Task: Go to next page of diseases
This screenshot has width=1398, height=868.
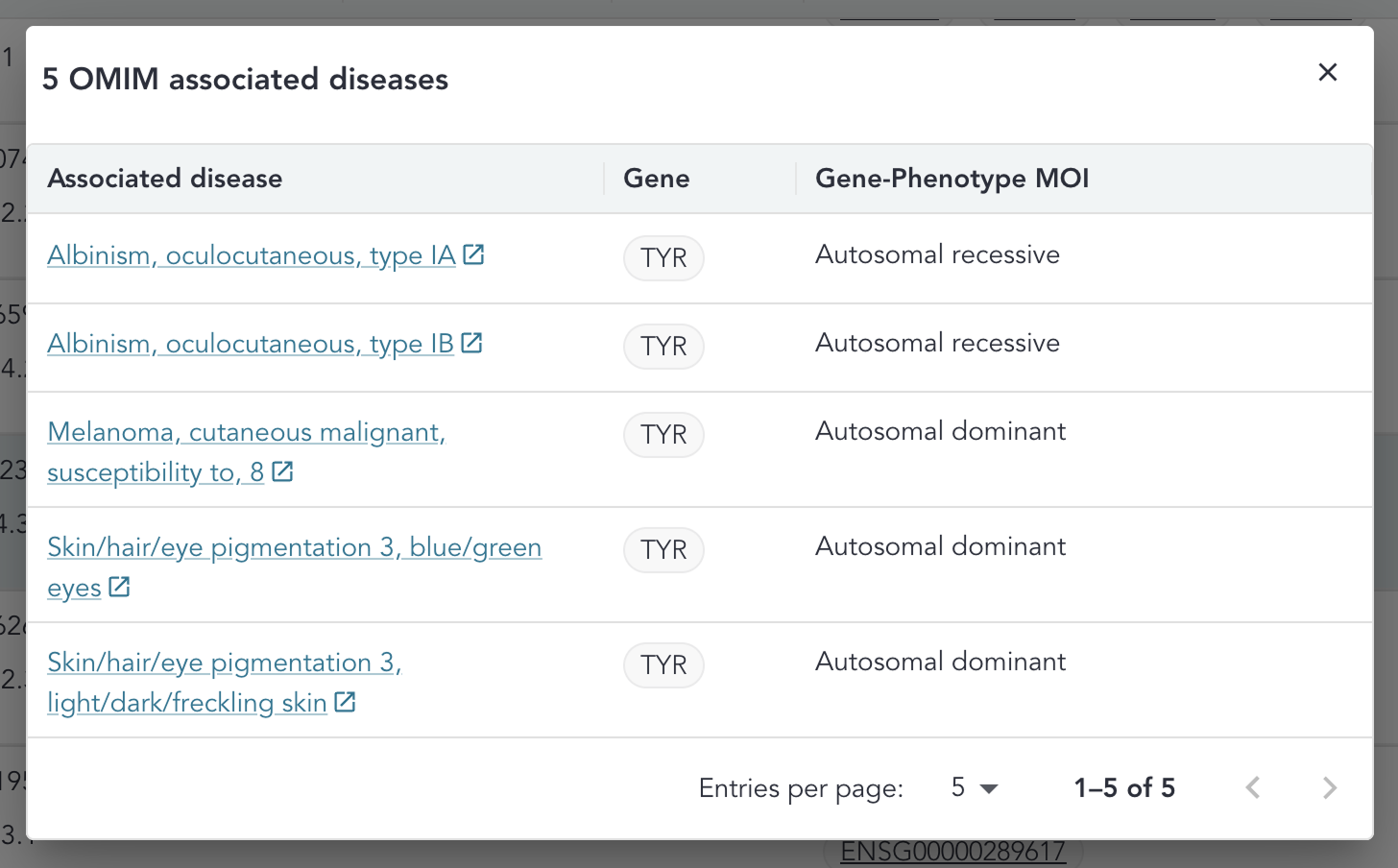Action: (x=1329, y=788)
